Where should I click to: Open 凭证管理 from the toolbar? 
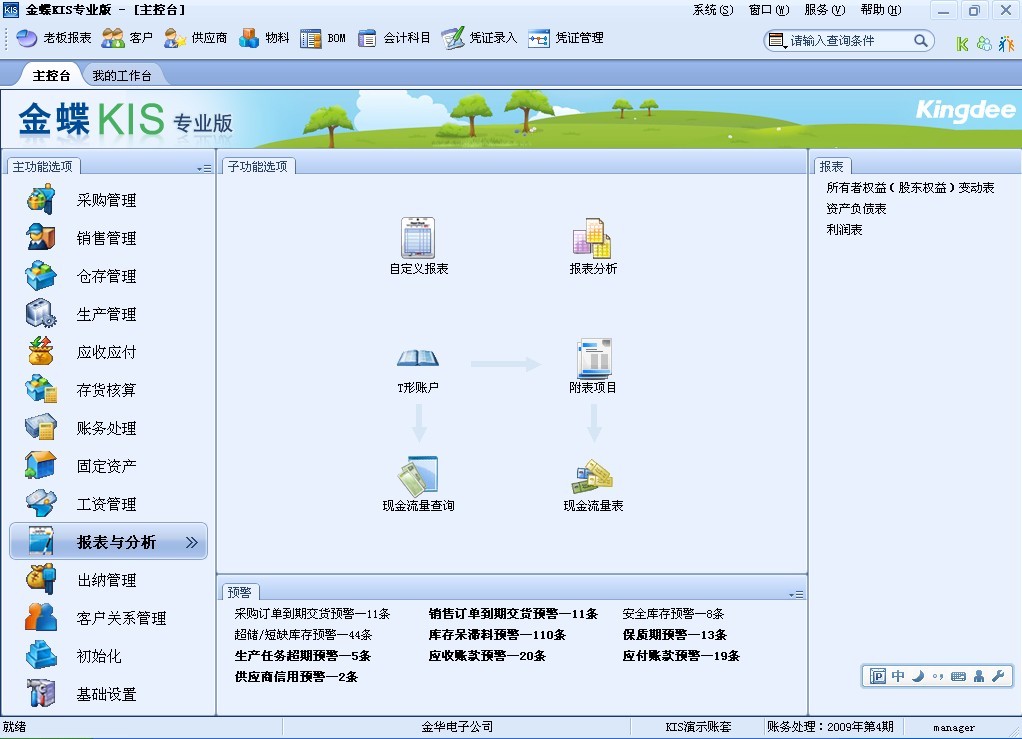[x=566, y=38]
